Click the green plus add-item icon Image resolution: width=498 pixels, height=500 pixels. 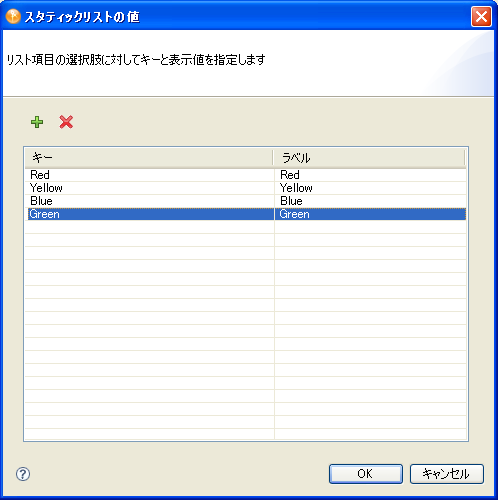37,122
